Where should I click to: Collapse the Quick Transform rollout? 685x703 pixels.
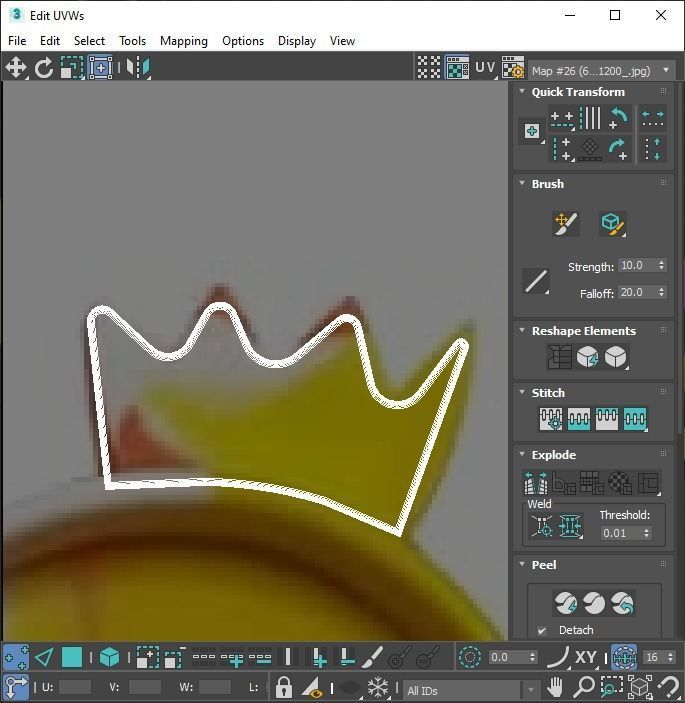(x=522, y=91)
